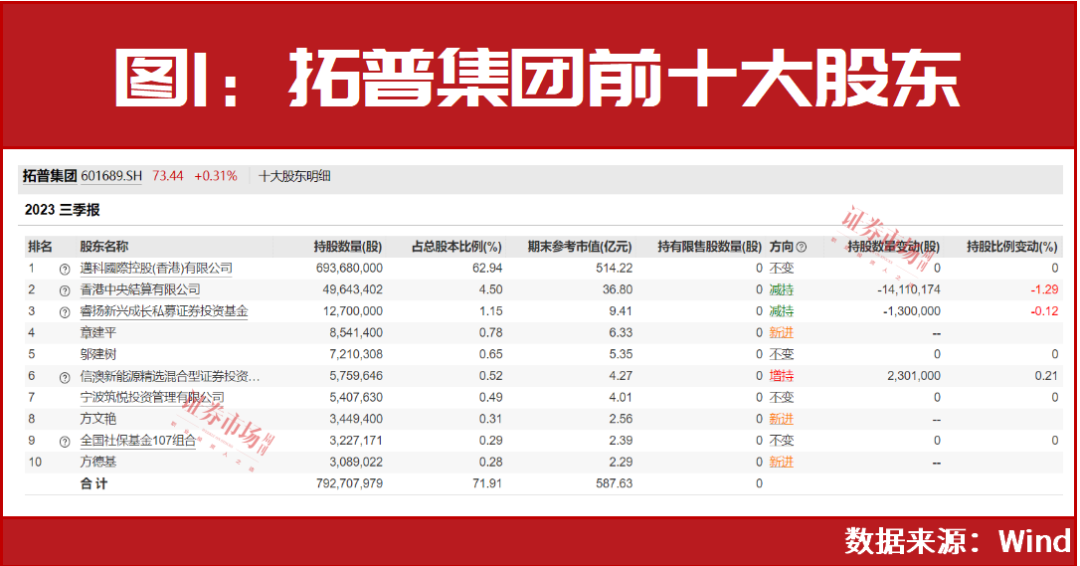
Task: Open the 信澳新能源精选混合型证券投资 fund link
Action: (x=170, y=377)
